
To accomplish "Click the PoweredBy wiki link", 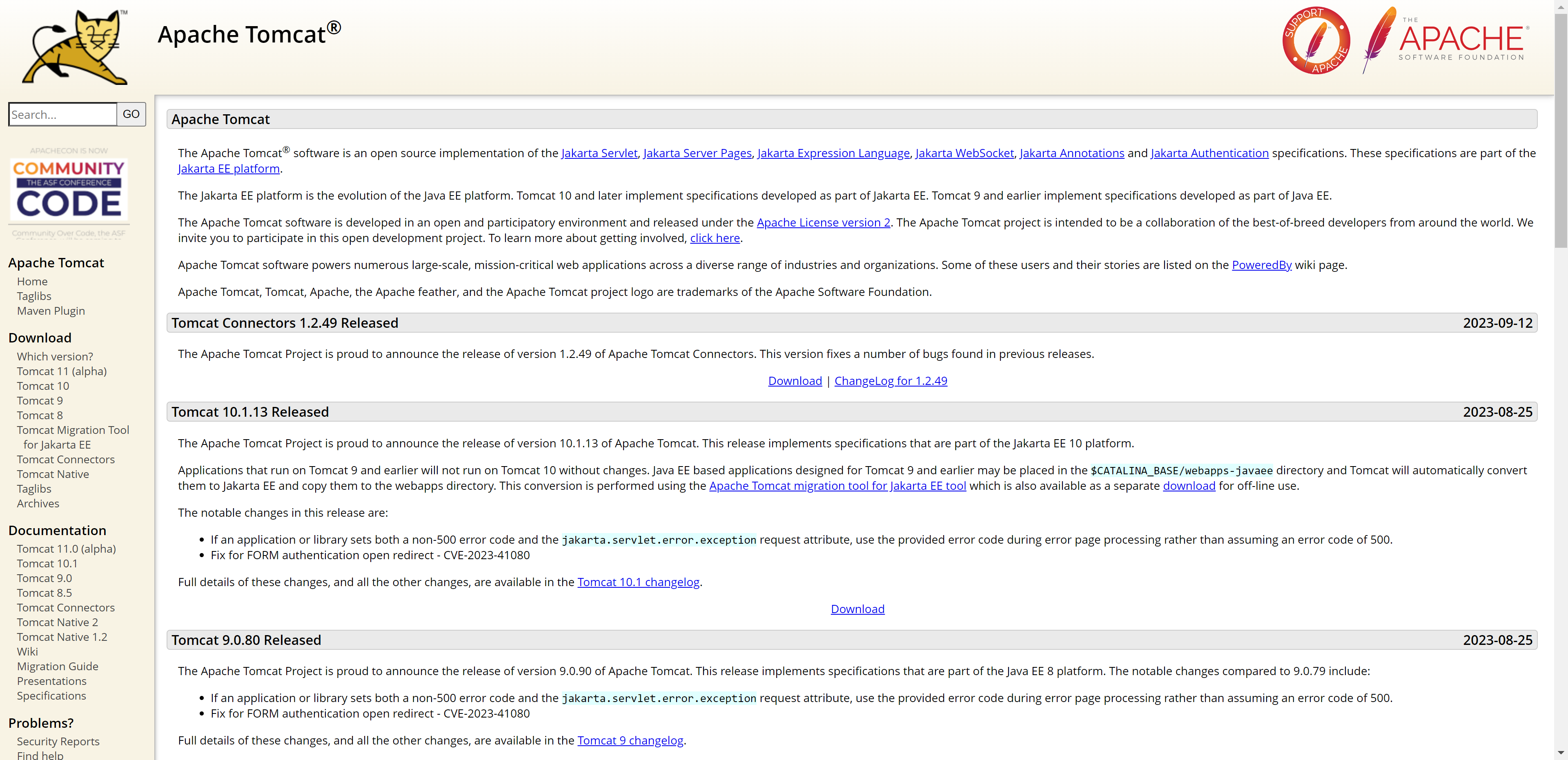I will pos(1261,265).
